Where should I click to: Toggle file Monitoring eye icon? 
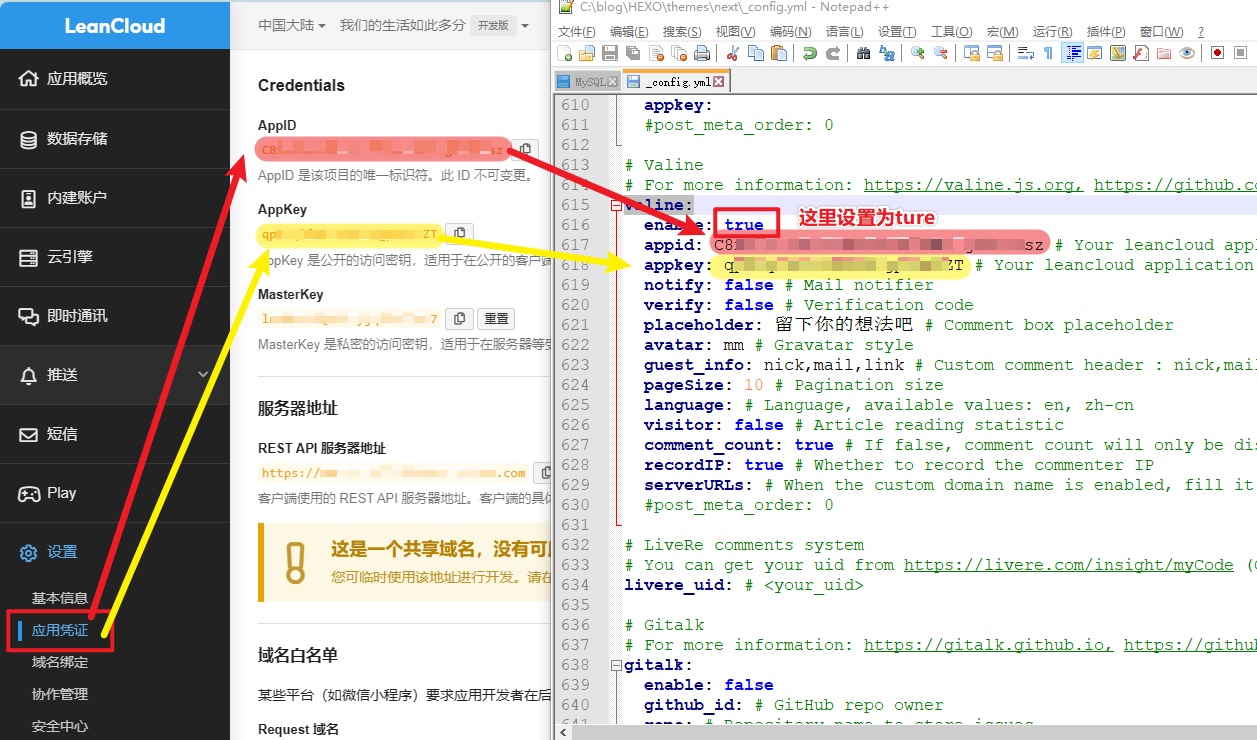pos(1187,52)
